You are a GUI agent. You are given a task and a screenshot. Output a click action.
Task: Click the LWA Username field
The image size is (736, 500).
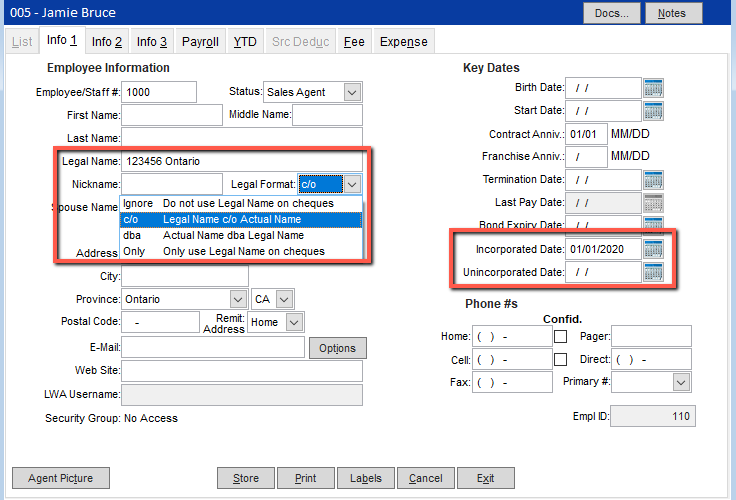pyautogui.click(x=242, y=395)
